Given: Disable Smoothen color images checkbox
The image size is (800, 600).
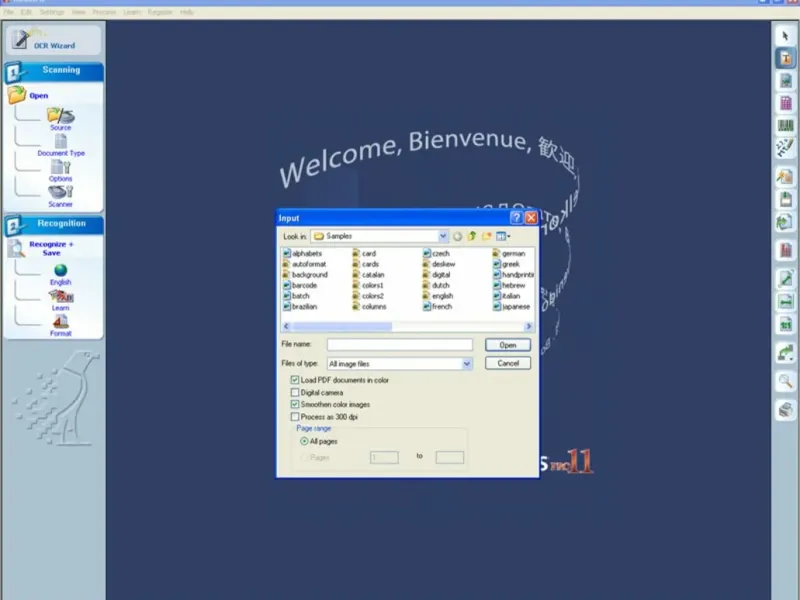Looking at the screenshot, I should (295, 404).
